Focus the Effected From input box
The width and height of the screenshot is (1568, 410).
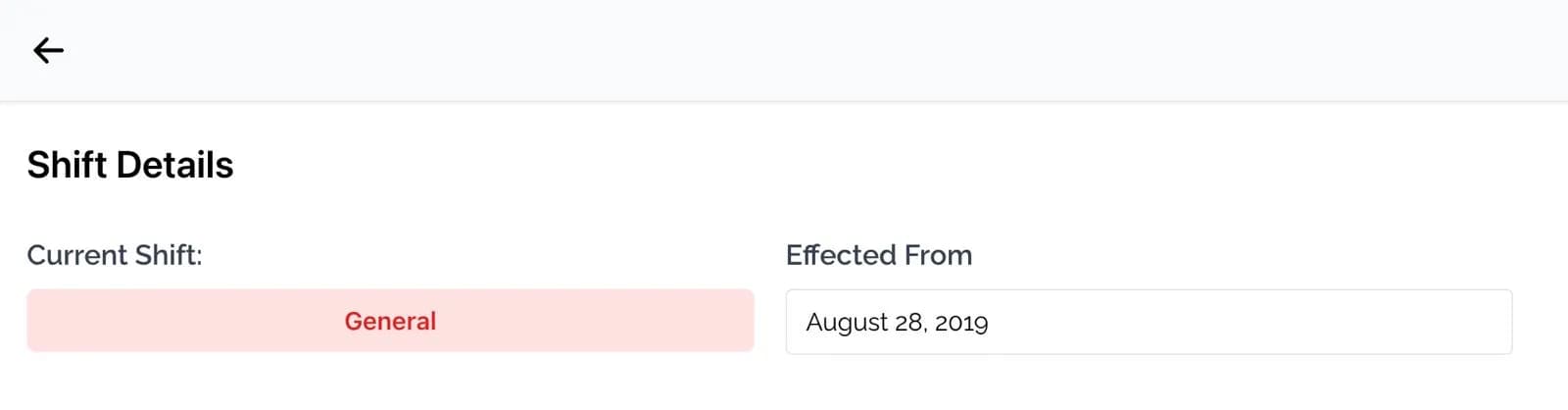point(1148,322)
